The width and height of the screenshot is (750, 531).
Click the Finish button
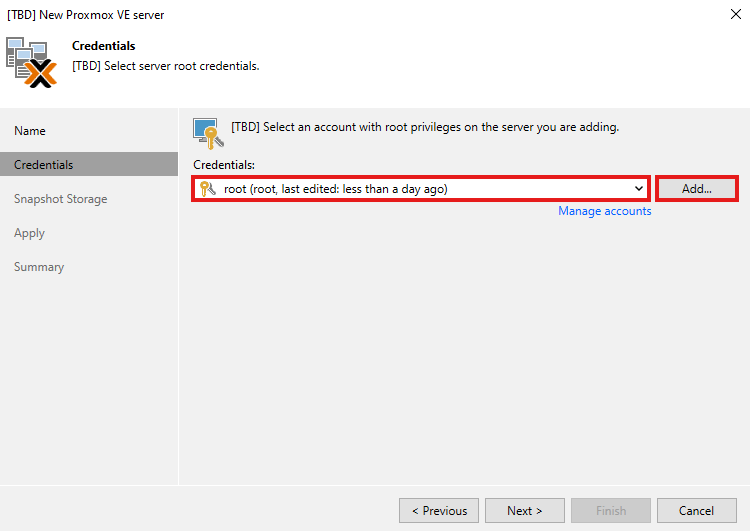(x=610, y=511)
